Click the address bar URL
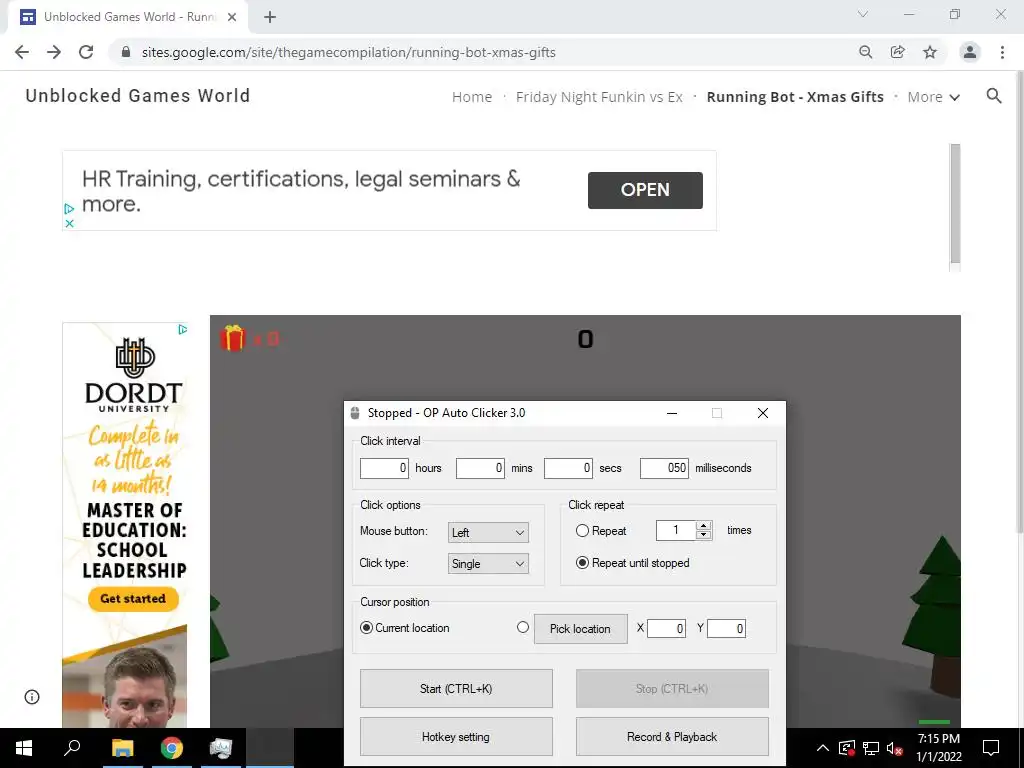1024x768 pixels. coord(349,52)
